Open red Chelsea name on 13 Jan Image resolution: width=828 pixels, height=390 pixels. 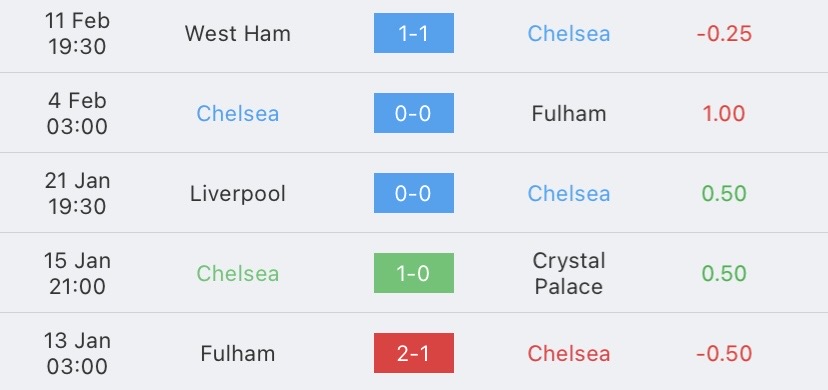coord(569,354)
